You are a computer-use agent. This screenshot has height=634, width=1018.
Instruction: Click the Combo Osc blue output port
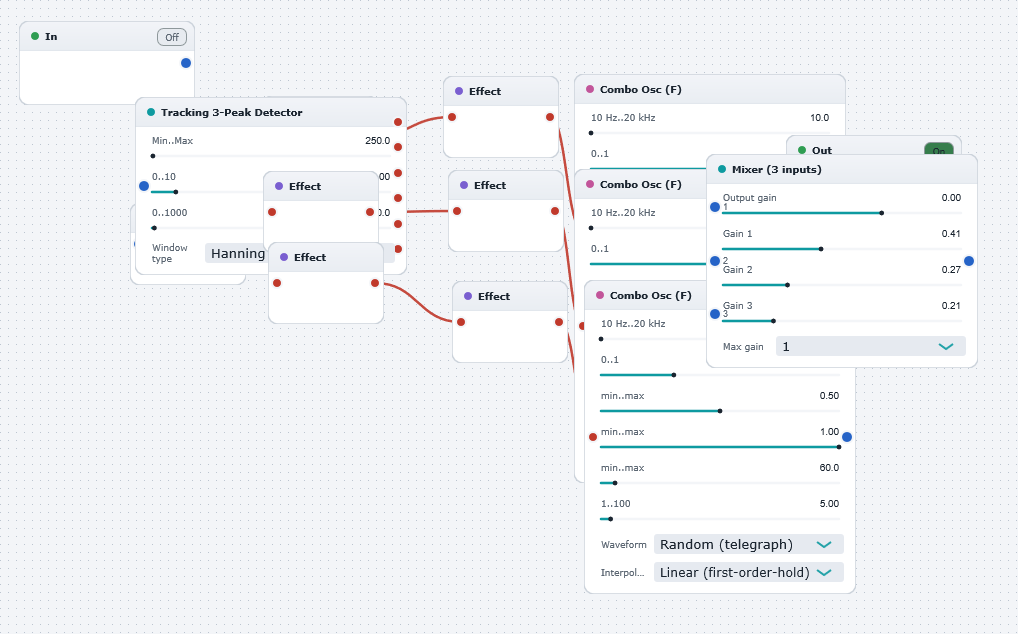click(847, 437)
